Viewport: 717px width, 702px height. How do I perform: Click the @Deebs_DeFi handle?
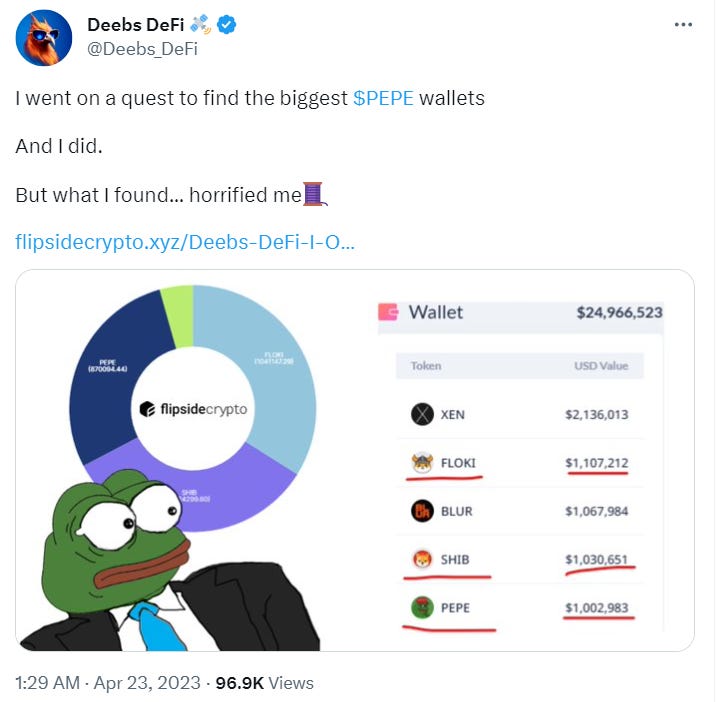point(143,49)
